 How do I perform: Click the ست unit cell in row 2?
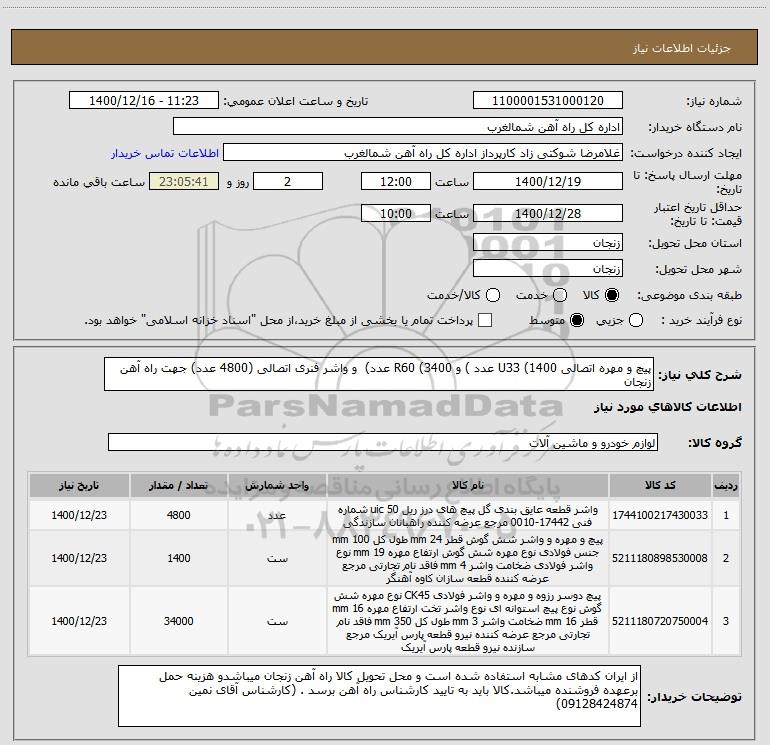click(x=277, y=558)
